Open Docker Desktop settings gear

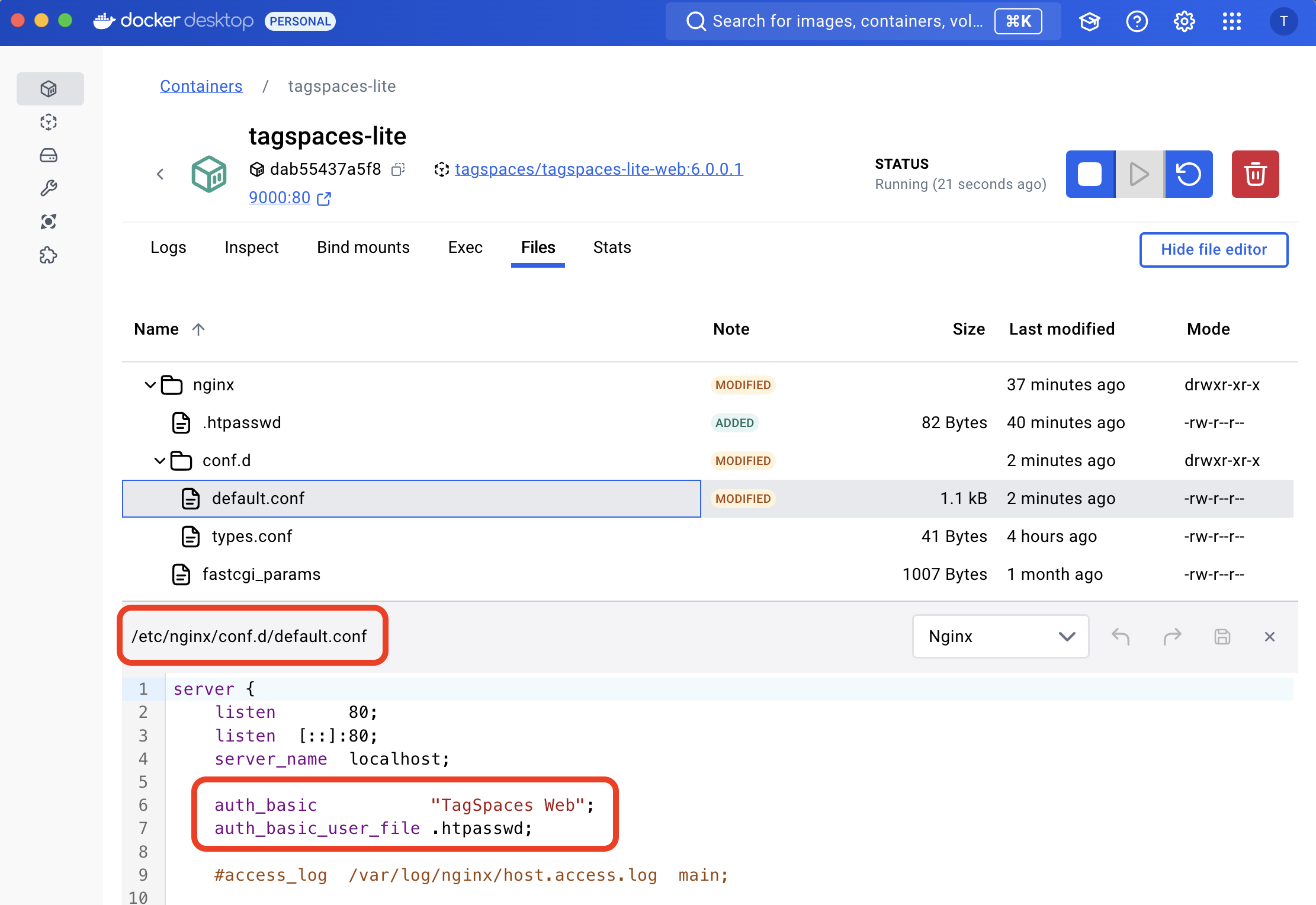pyautogui.click(x=1185, y=21)
